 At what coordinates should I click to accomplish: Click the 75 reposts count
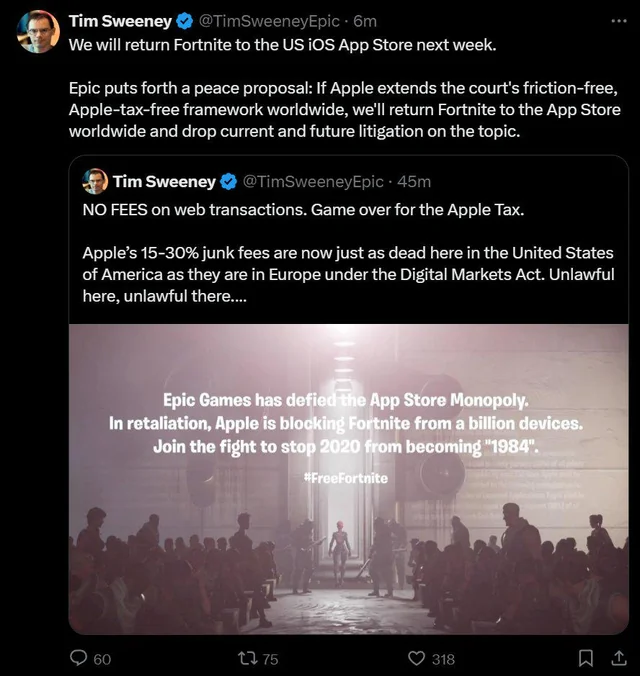point(270,659)
